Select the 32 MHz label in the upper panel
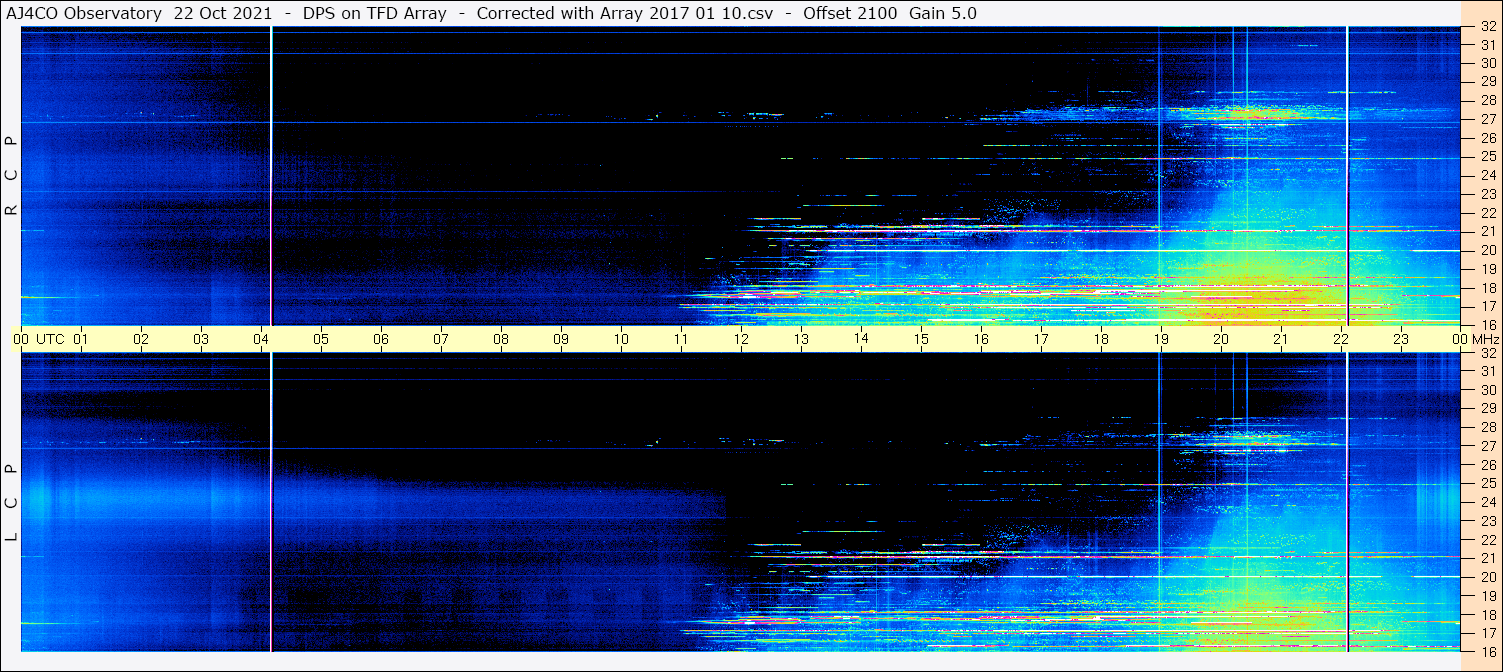The width and height of the screenshot is (1503, 672). click(x=1487, y=27)
